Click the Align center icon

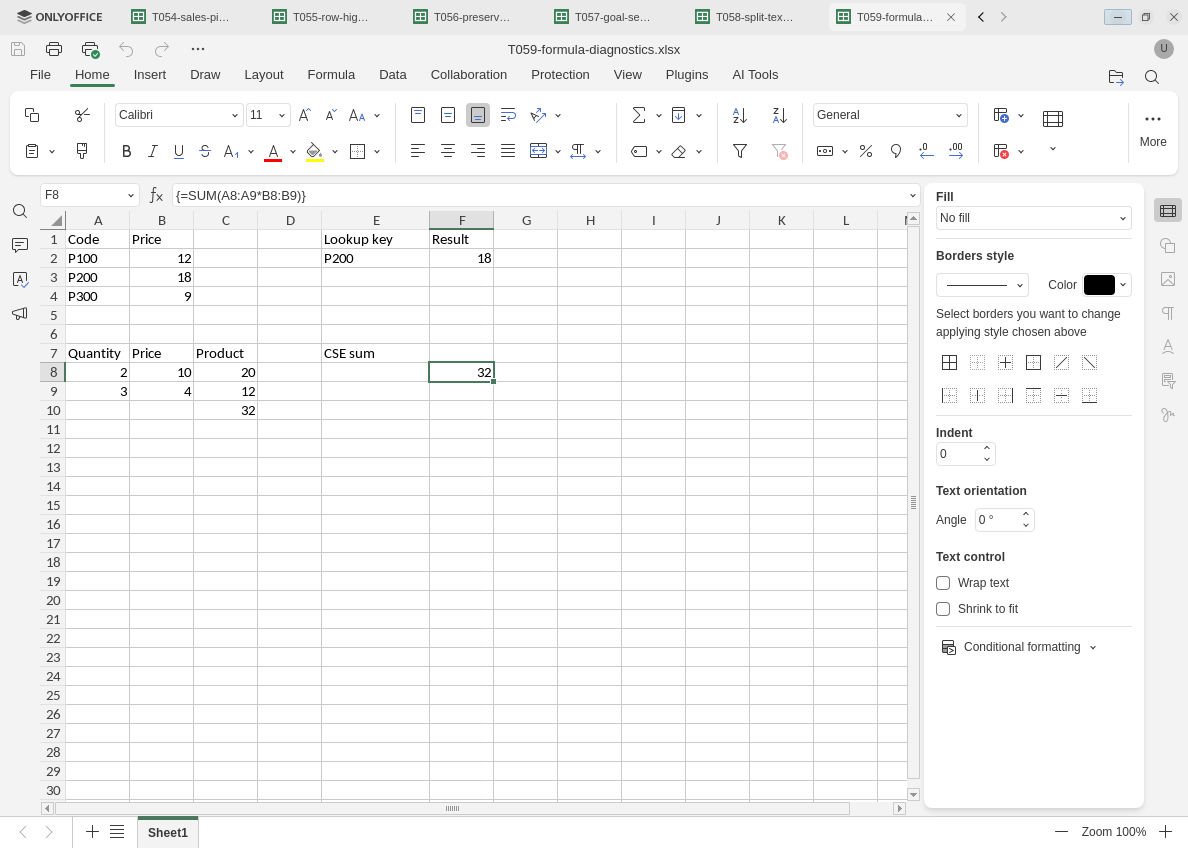pyautogui.click(x=448, y=151)
